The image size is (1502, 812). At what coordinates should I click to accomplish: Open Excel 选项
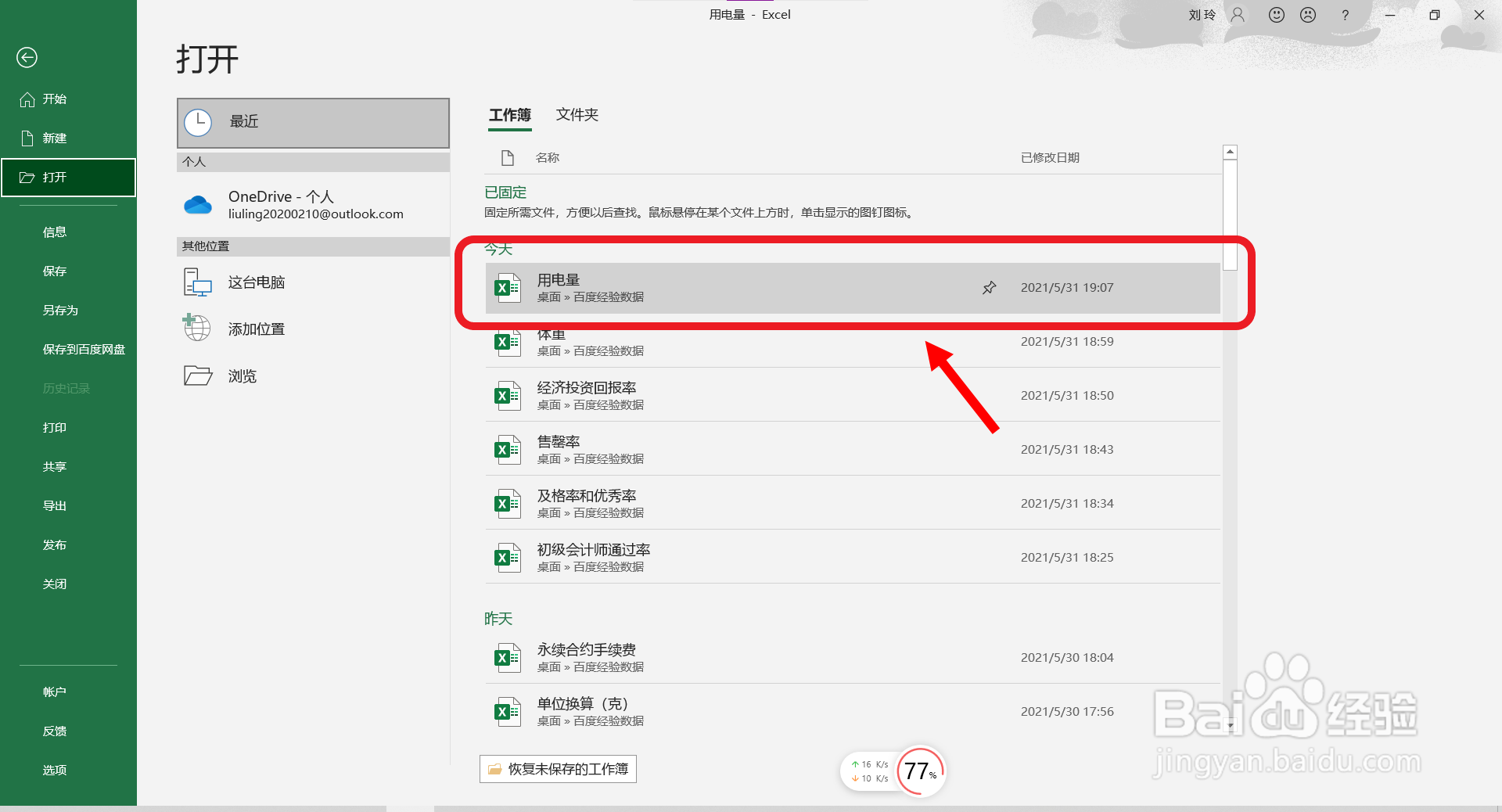[x=68, y=771]
